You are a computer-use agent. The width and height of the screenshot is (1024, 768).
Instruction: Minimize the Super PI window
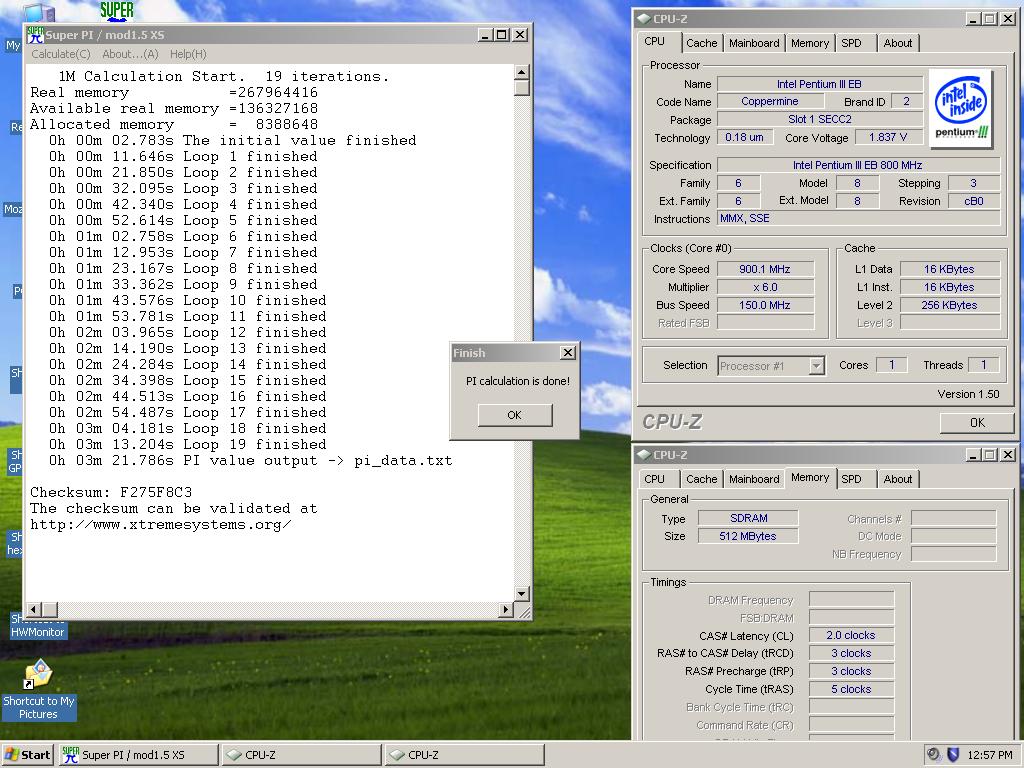[485, 35]
